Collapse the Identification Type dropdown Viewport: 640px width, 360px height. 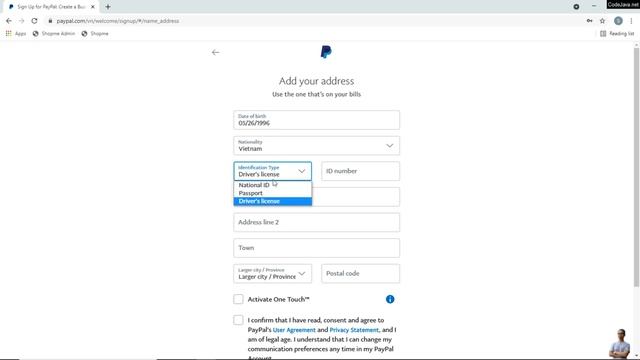tap(272, 171)
